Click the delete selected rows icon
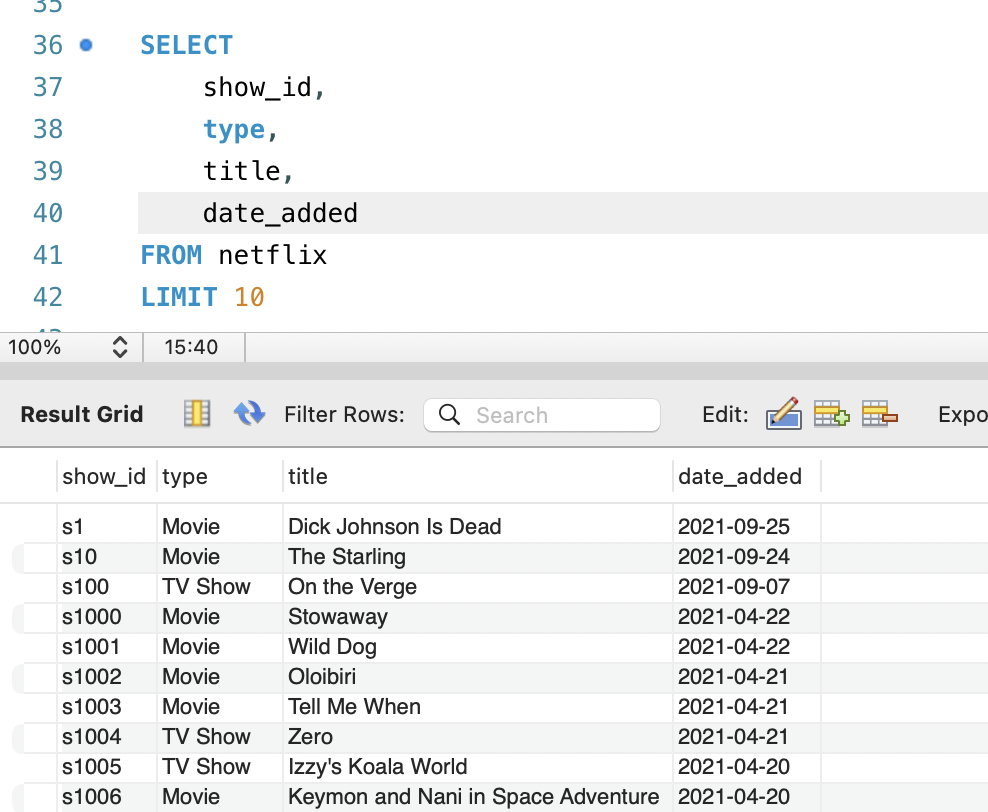 coord(880,415)
